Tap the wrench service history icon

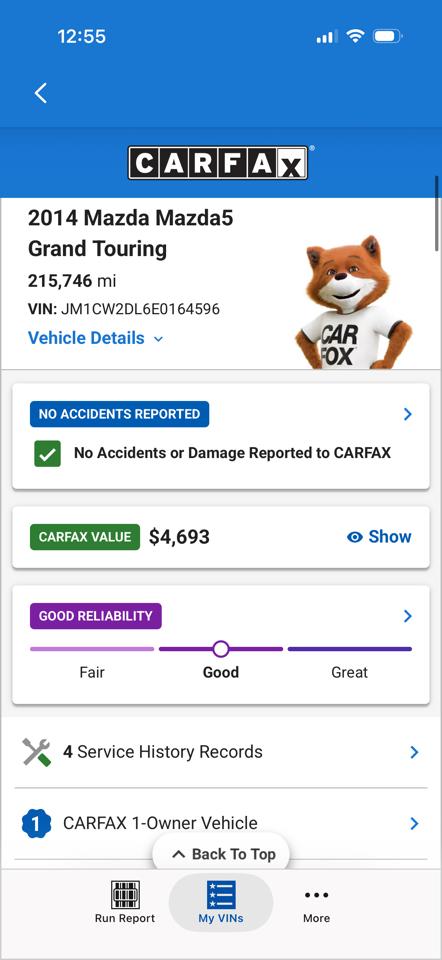37,752
